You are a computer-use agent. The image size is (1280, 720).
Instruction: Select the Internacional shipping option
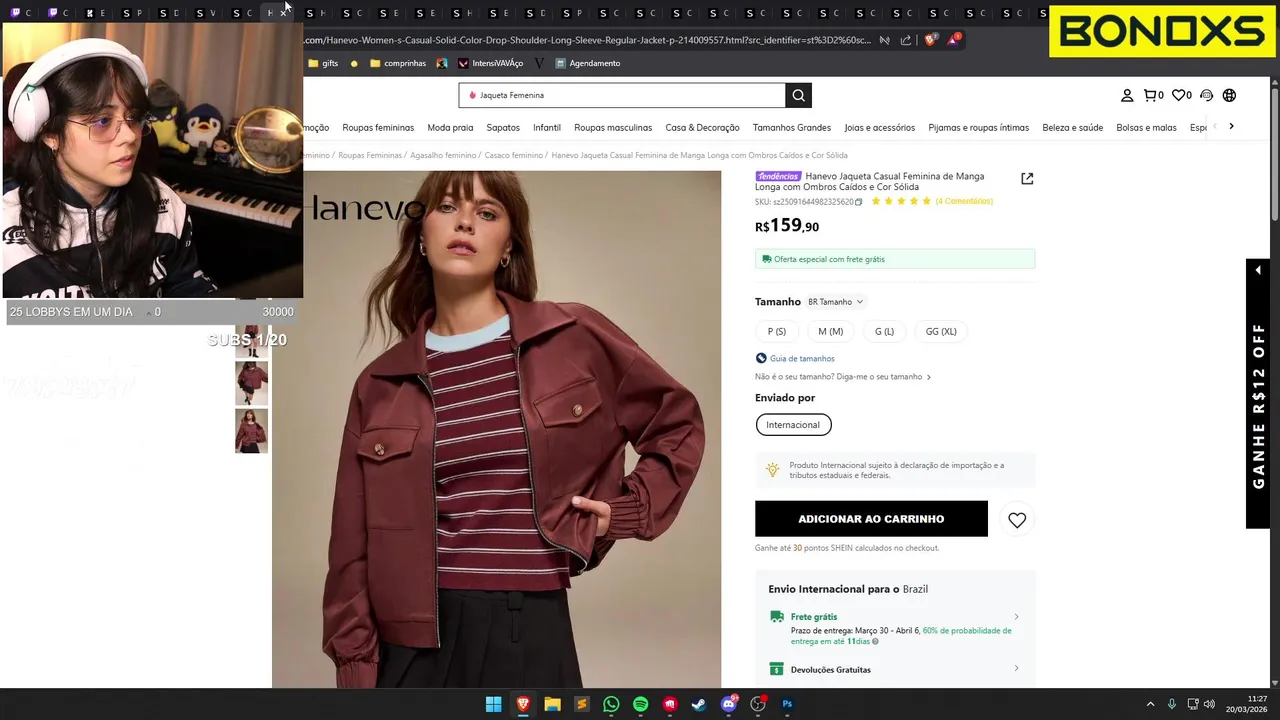tap(793, 425)
